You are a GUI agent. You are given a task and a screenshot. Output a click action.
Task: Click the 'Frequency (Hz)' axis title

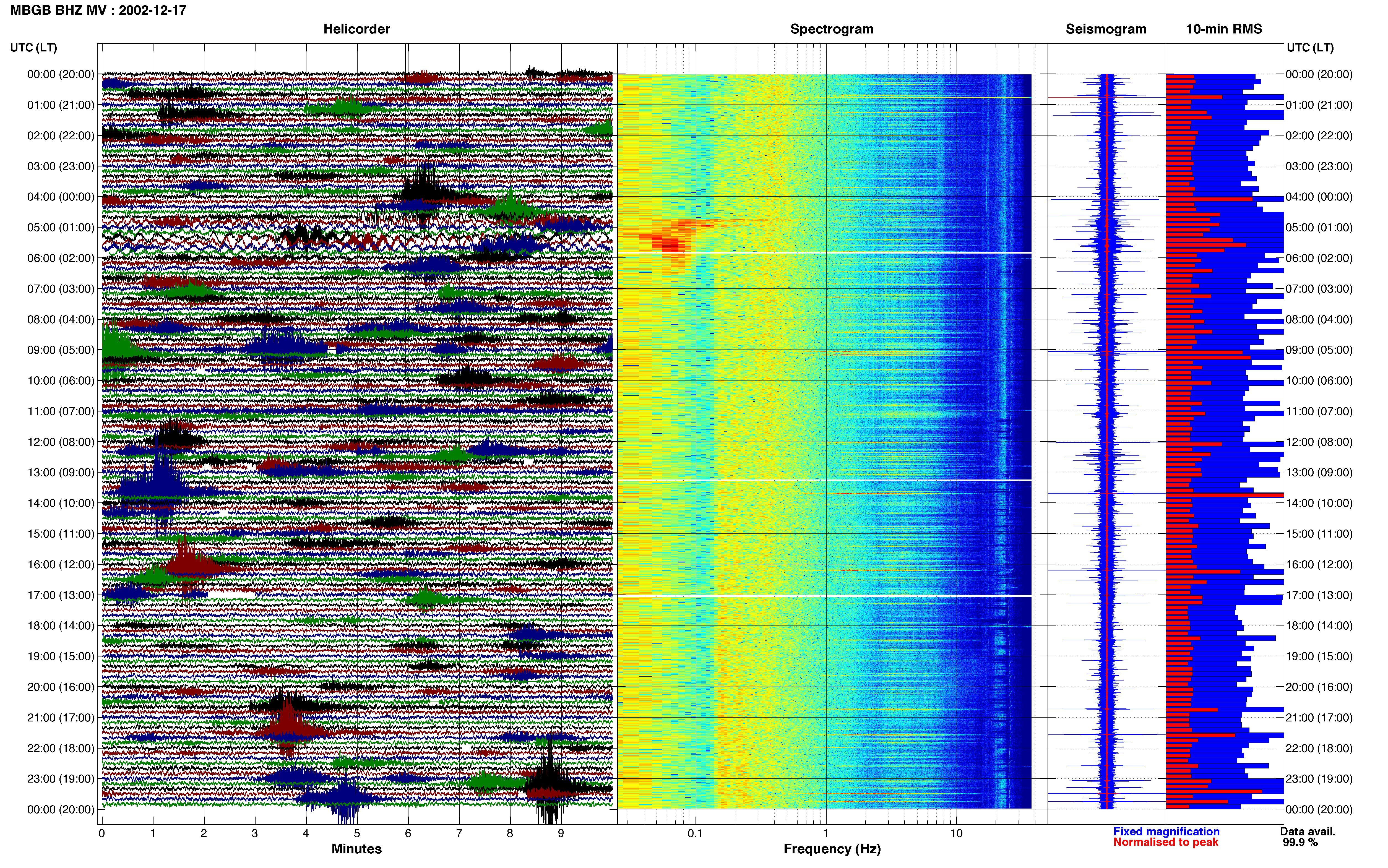(832, 849)
